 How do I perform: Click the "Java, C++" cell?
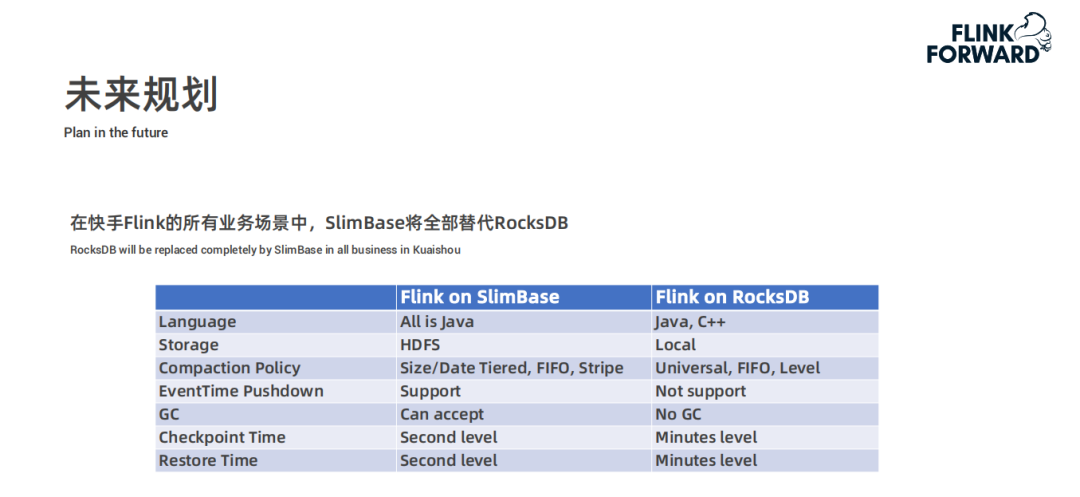point(690,322)
